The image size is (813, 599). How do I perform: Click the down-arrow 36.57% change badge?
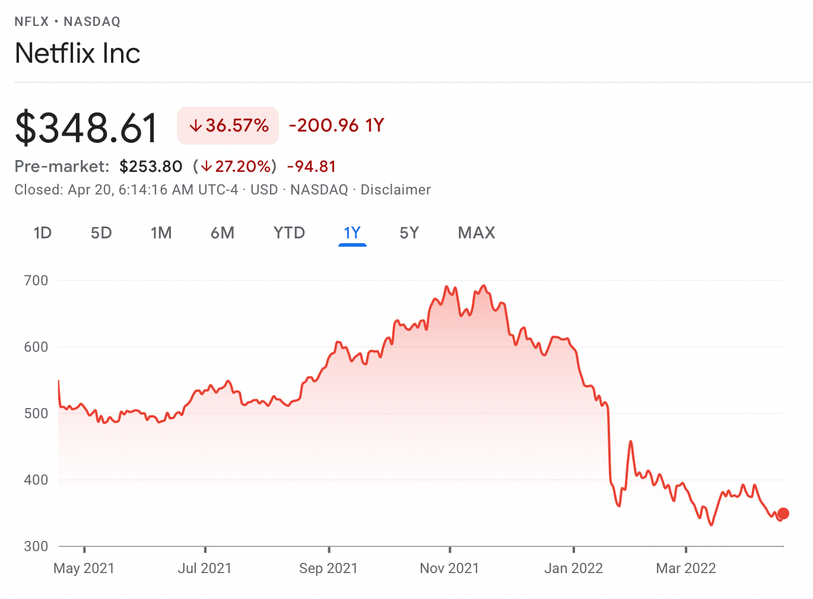pos(228,126)
